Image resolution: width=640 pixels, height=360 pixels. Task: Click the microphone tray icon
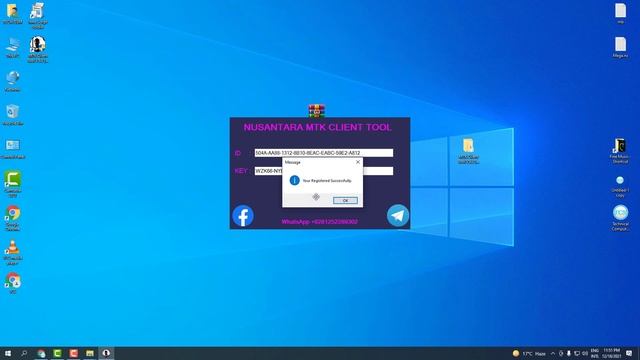pyautogui.click(x=569, y=353)
